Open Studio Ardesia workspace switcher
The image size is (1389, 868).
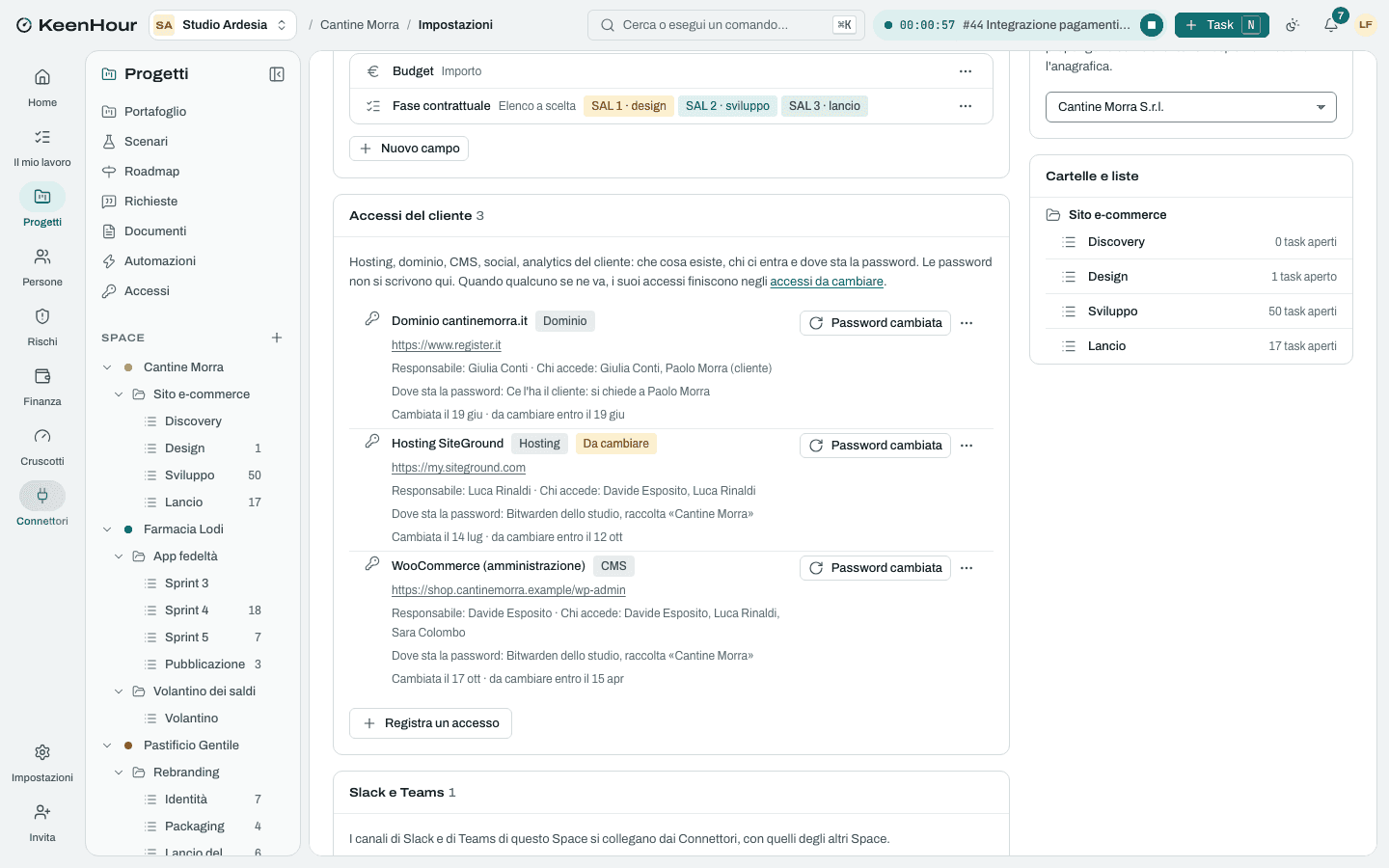click(x=223, y=25)
